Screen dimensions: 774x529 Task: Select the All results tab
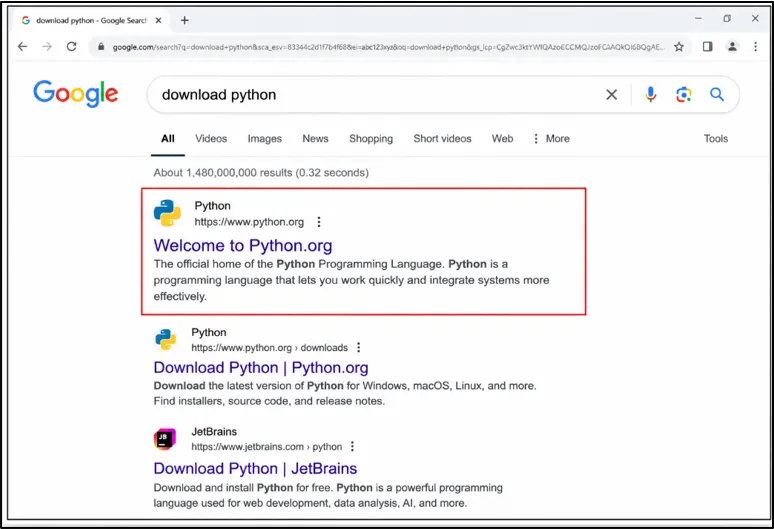tap(168, 139)
